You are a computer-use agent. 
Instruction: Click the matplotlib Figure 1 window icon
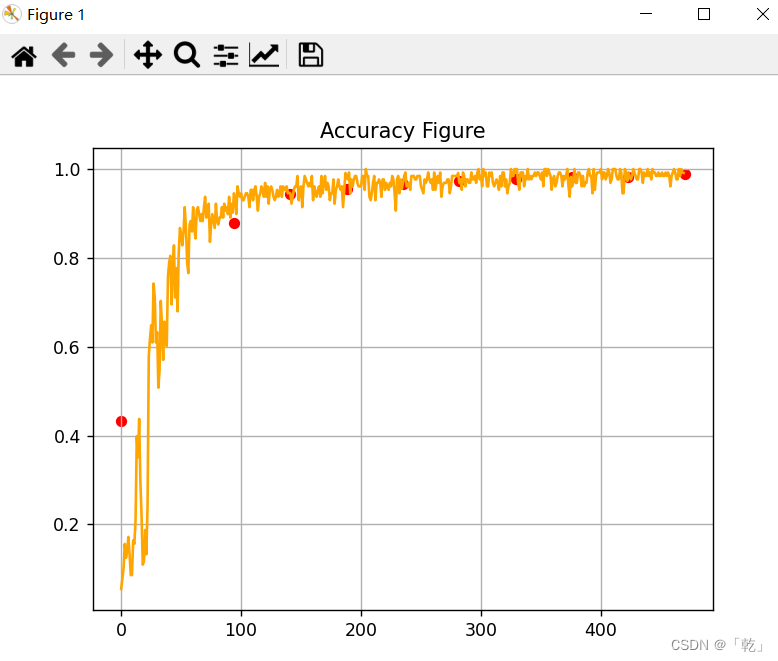pos(12,14)
